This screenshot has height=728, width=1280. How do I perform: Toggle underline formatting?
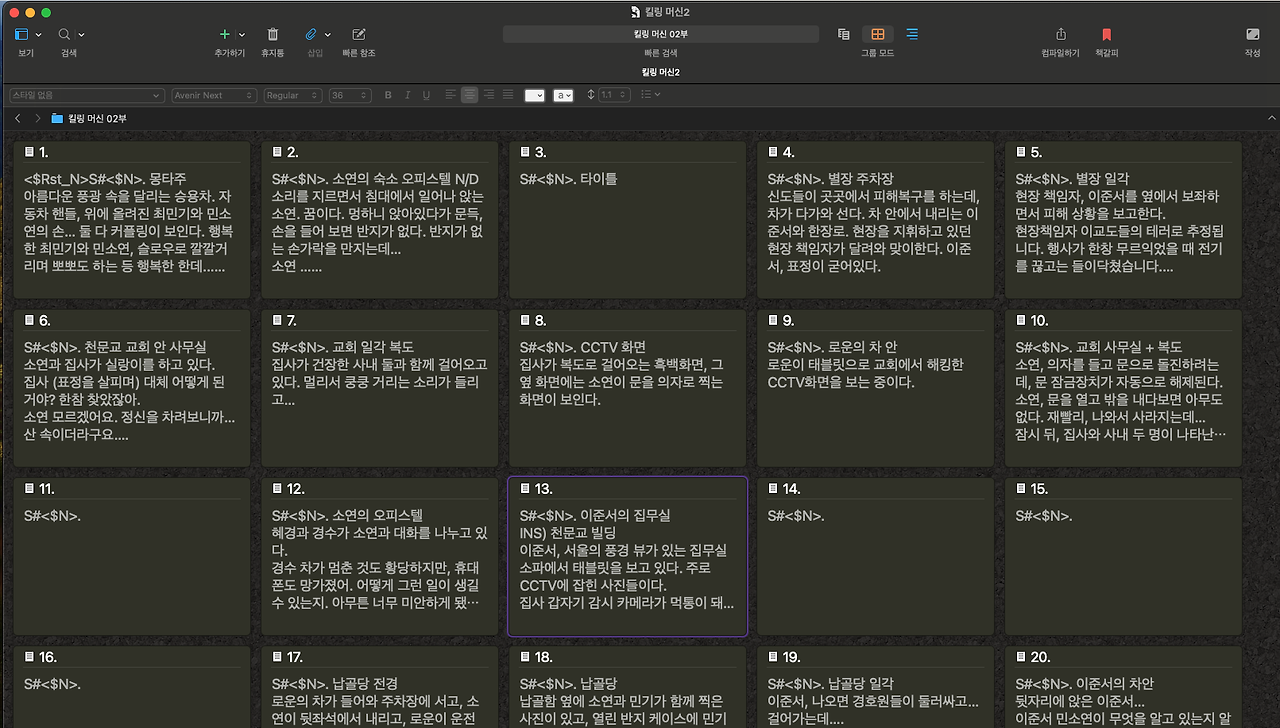tap(426, 95)
